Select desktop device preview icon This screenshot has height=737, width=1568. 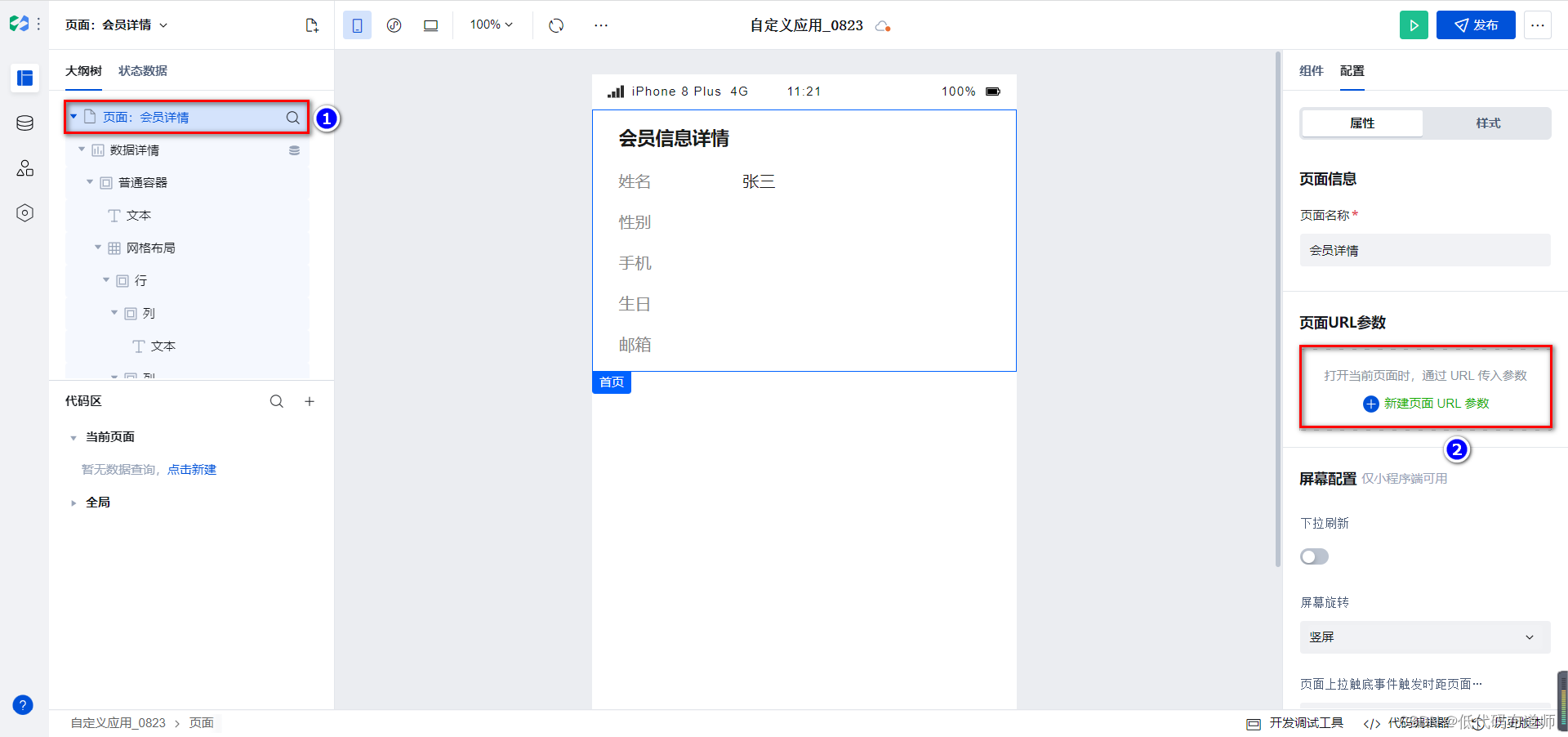point(430,25)
